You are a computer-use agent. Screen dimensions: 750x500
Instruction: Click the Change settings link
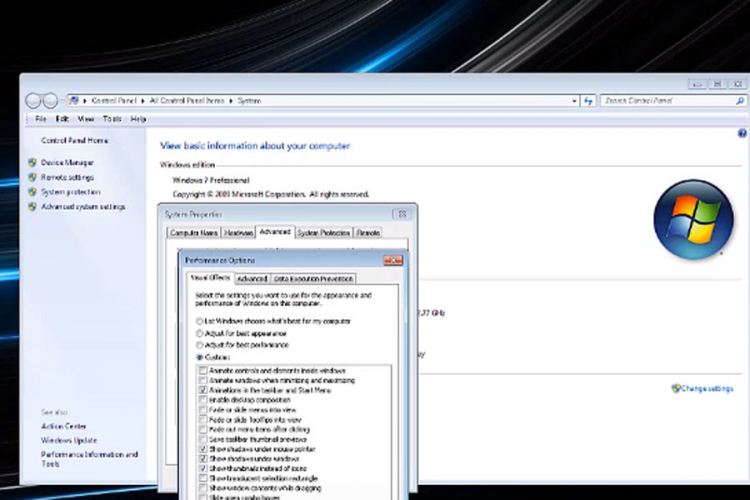click(x=707, y=389)
